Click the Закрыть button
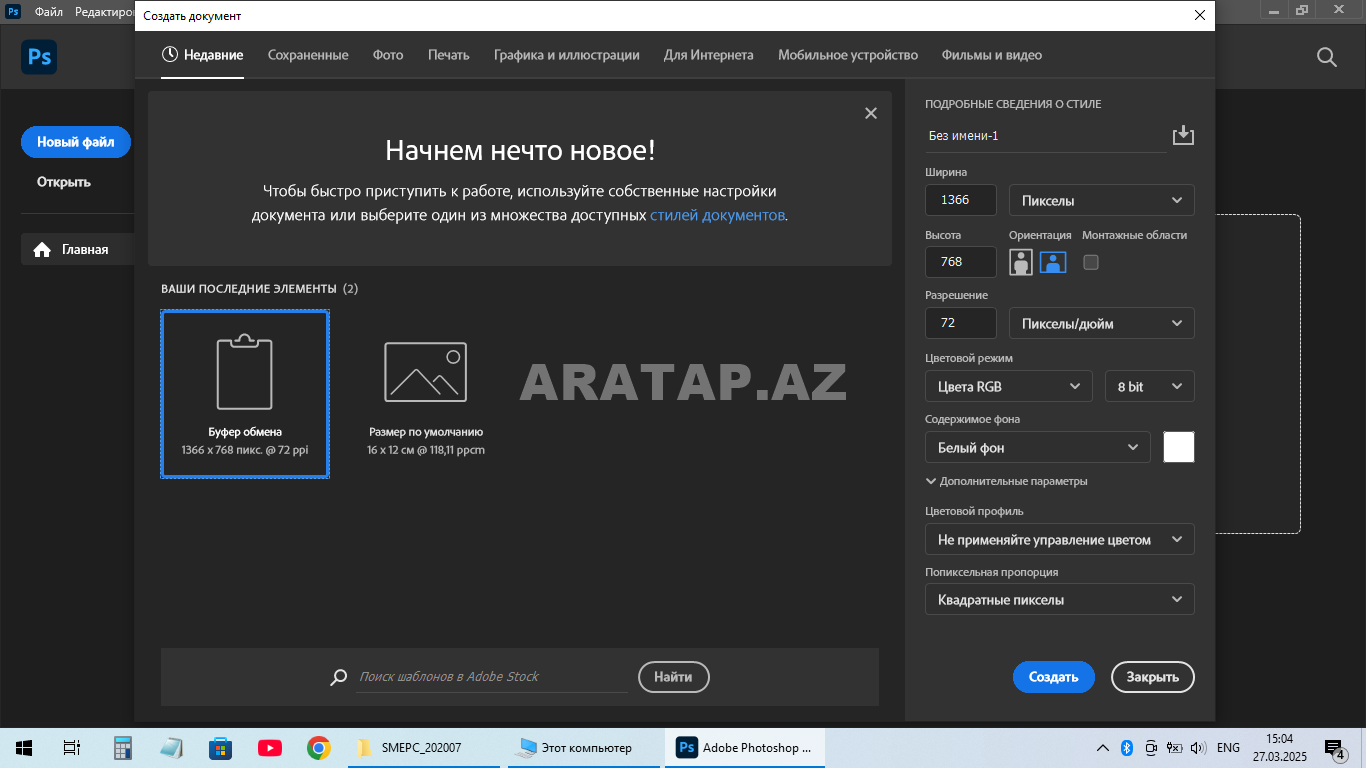1366x768 pixels. tap(1153, 677)
